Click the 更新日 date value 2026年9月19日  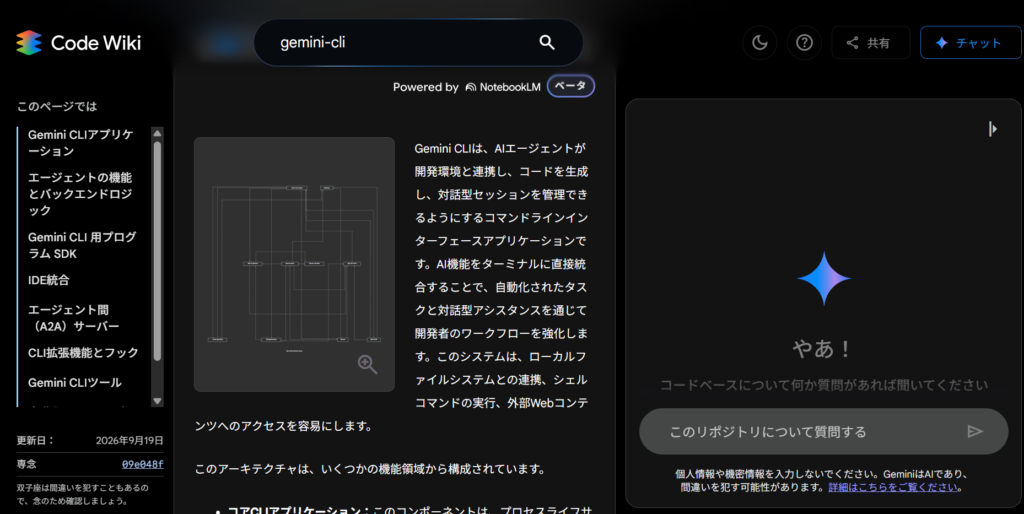(129, 441)
